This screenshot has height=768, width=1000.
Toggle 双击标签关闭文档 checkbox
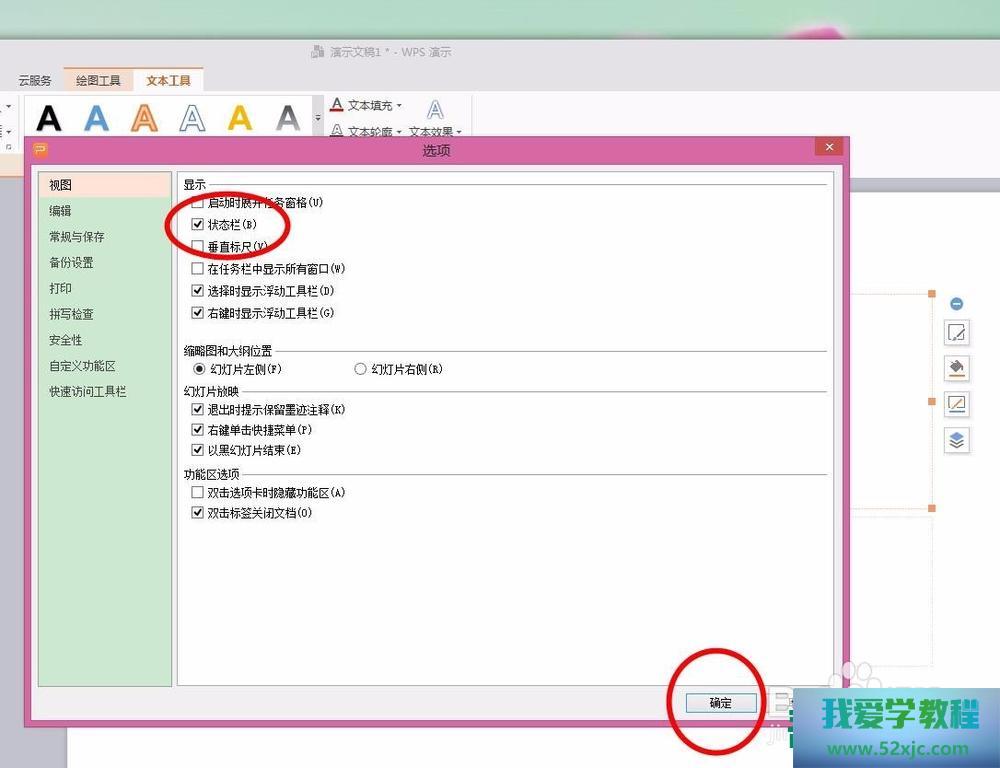point(197,513)
